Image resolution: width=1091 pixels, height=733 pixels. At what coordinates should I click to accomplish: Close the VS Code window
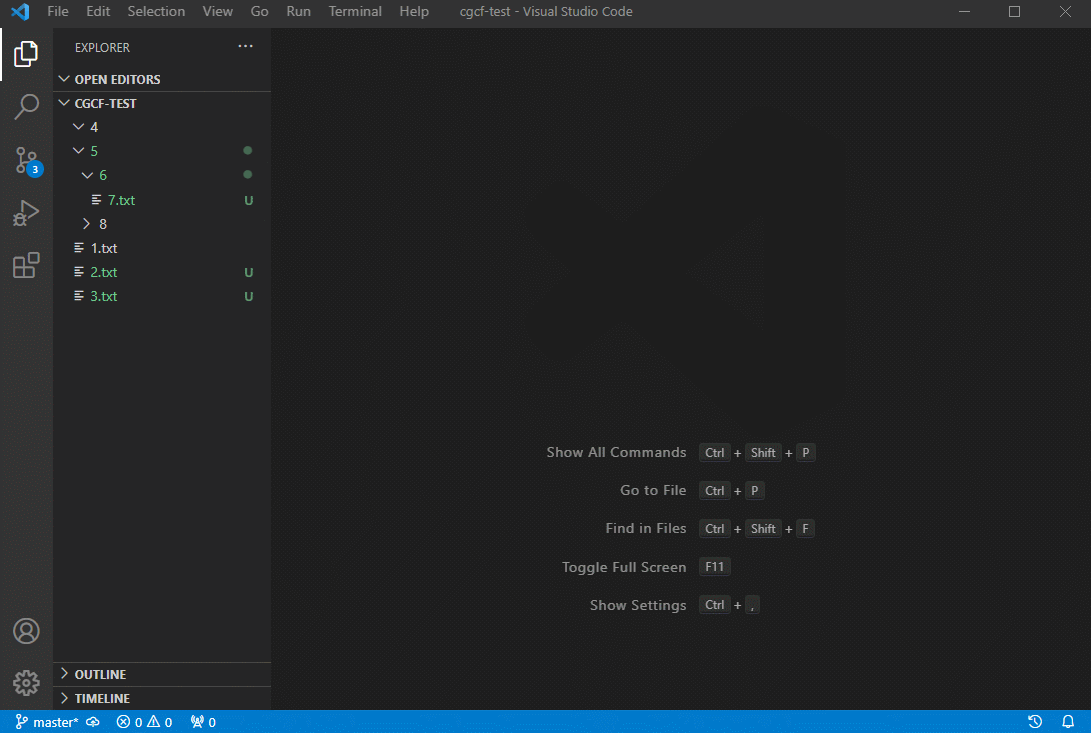pyautogui.click(x=1065, y=11)
